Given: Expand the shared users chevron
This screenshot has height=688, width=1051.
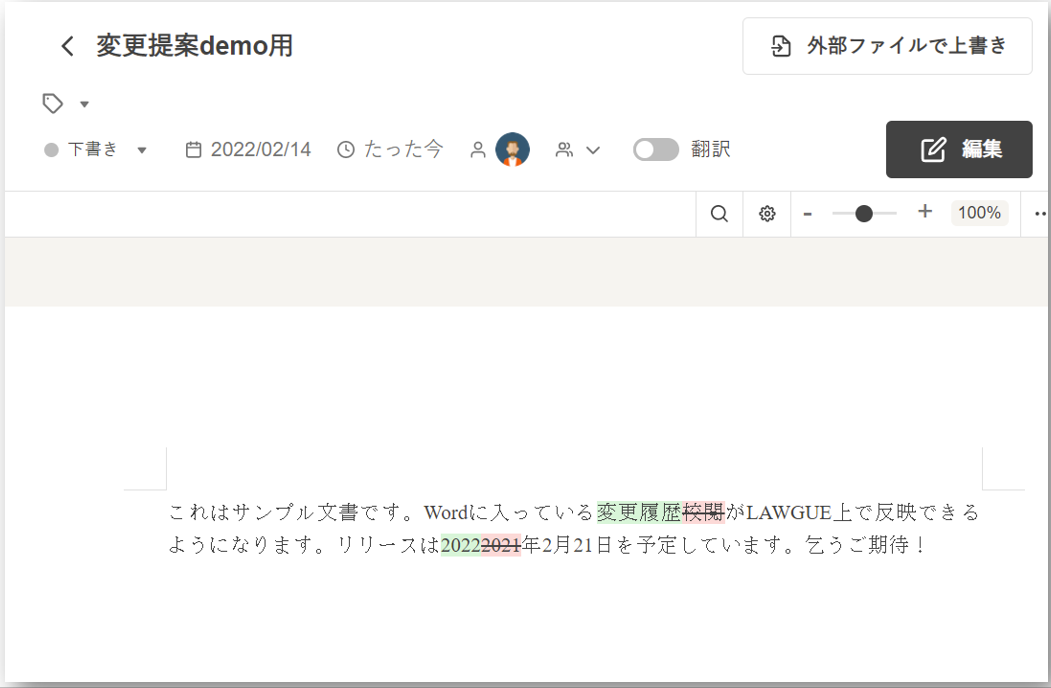Looking at the screenshot, I should tap(593, 150).
